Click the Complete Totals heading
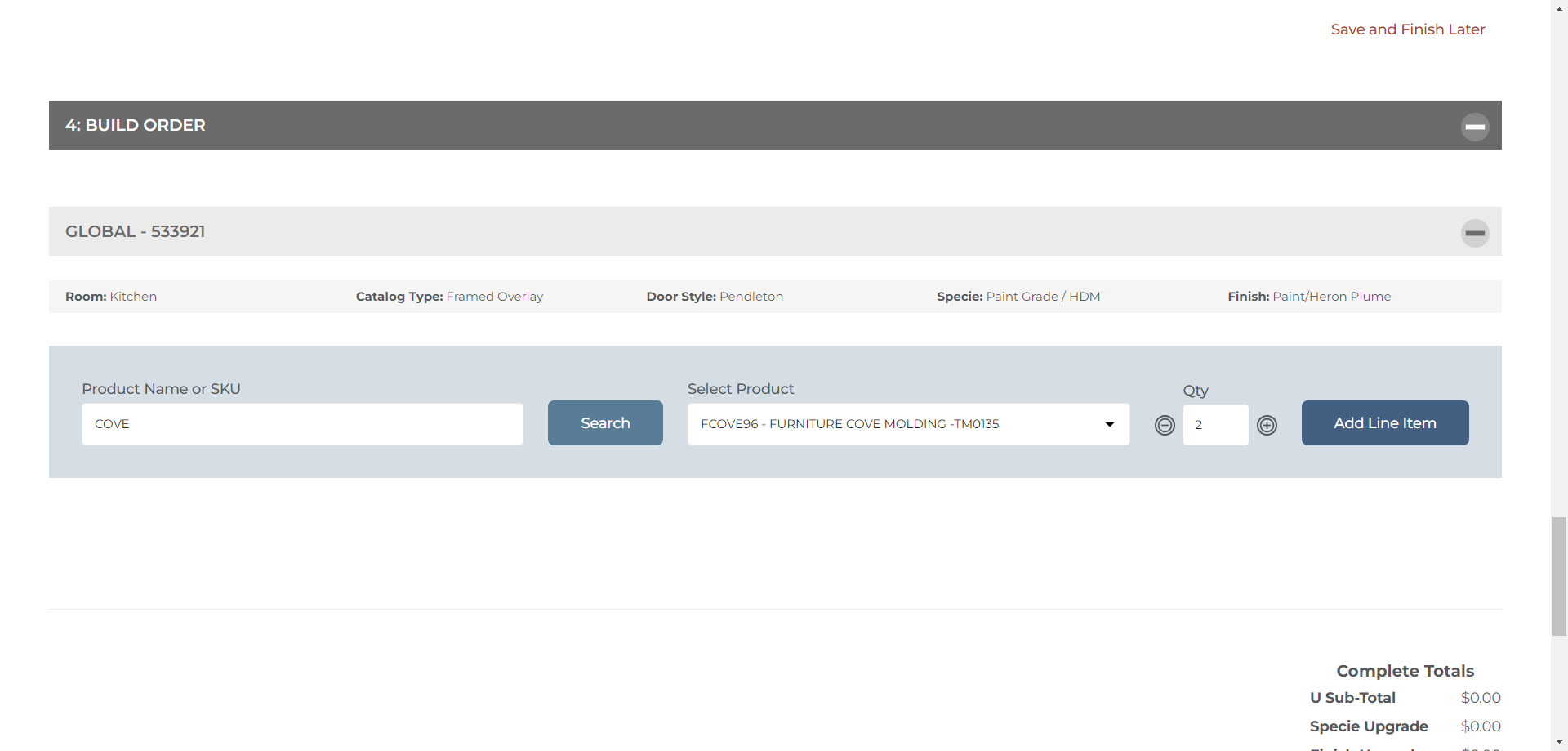This screenshot has height=751, width=1568. (x=1405, y=671)
